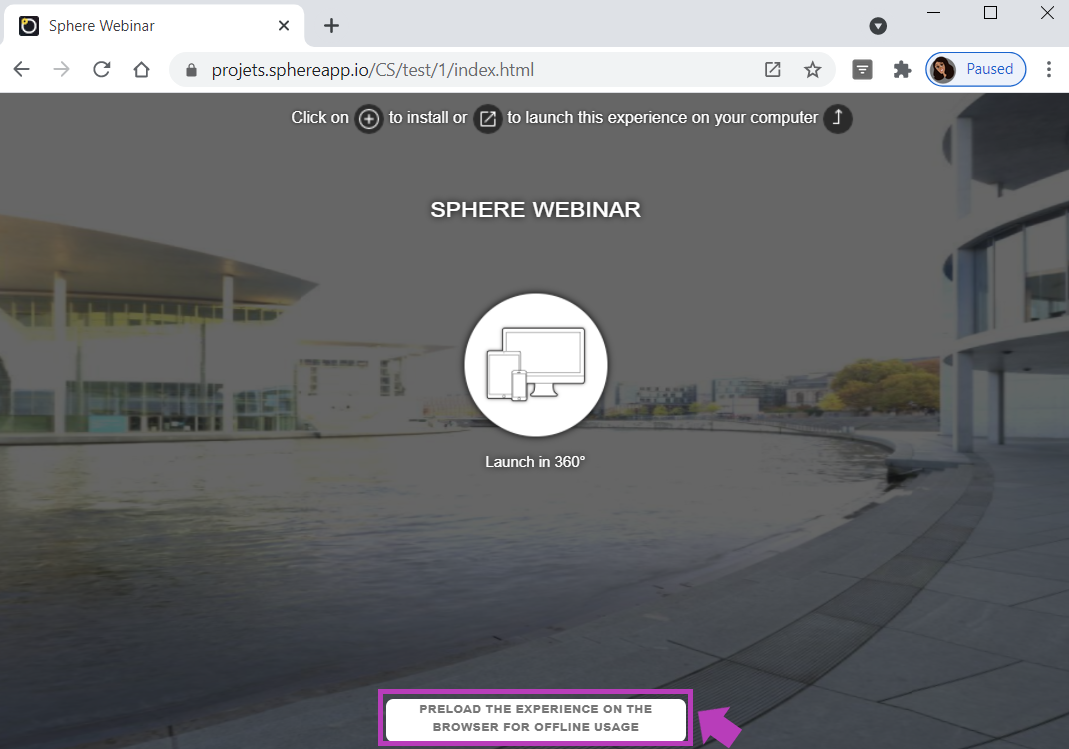This screenshot has height=749, width=1069.
Task: Go to the browser home page
Action: point(141,70)
